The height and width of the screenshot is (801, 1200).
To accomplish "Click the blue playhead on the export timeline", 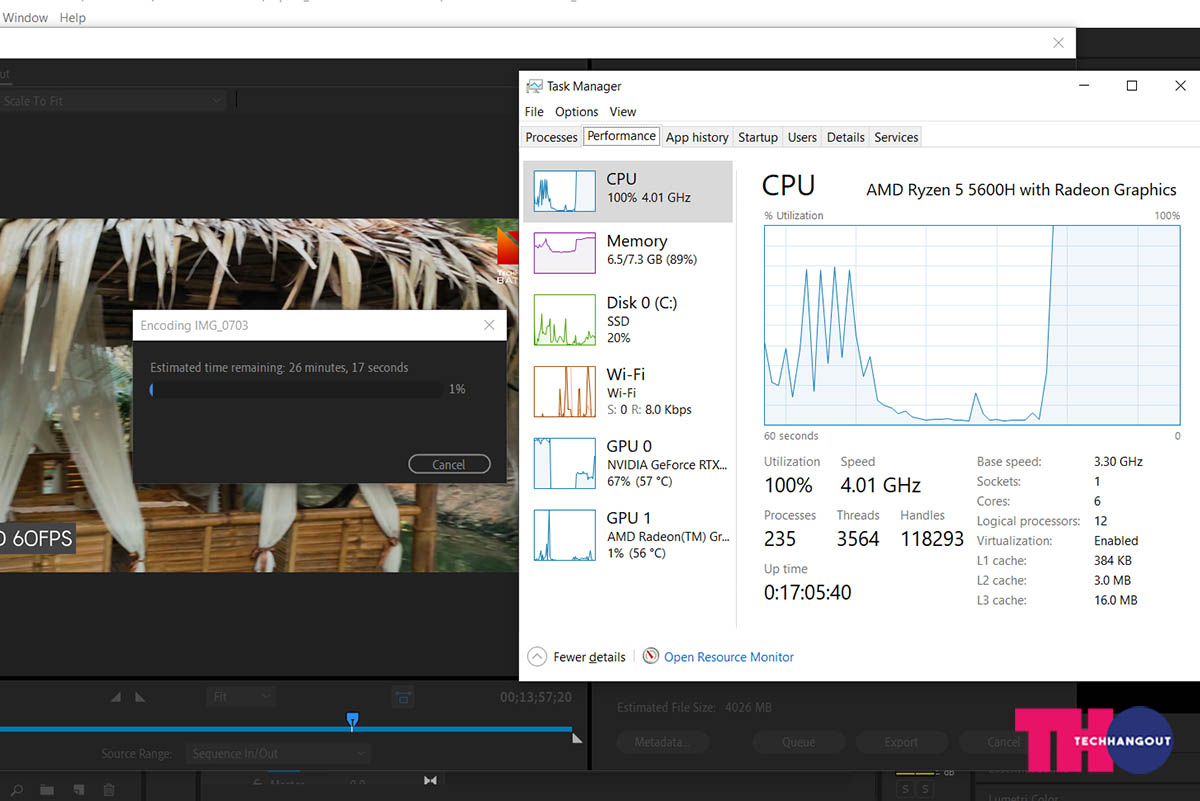I will 352,719.
